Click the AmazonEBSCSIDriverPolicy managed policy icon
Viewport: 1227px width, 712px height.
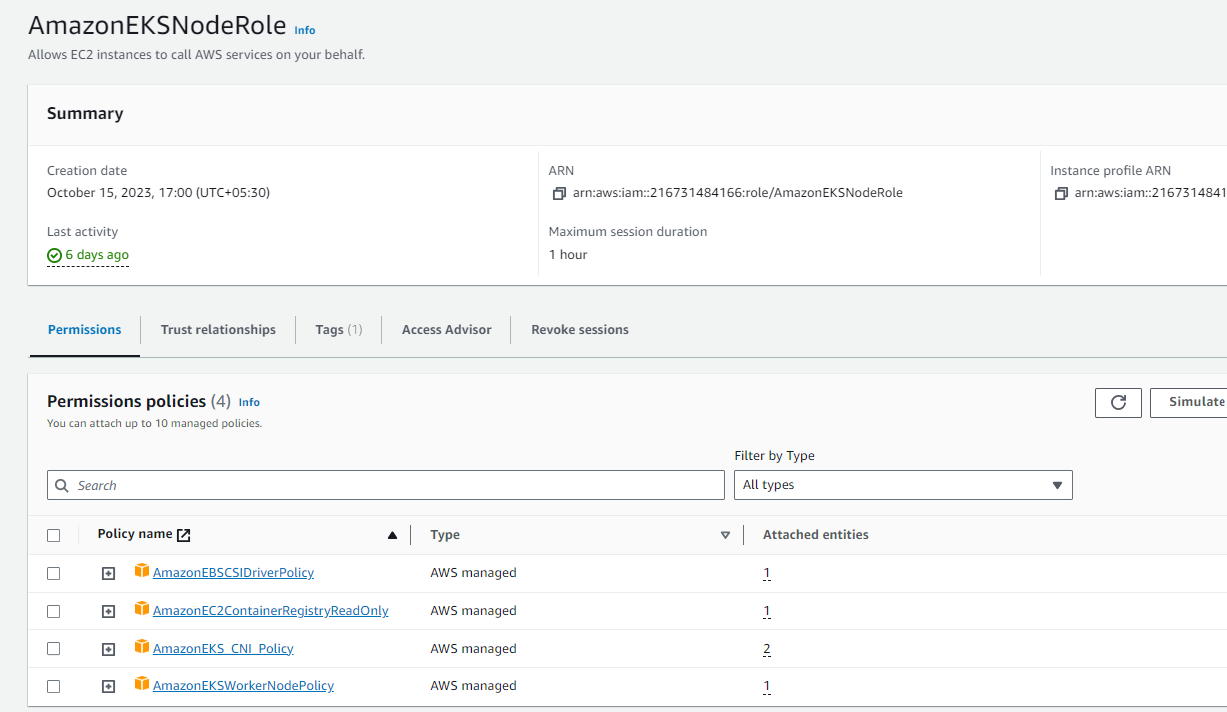[x=141, y=571]
